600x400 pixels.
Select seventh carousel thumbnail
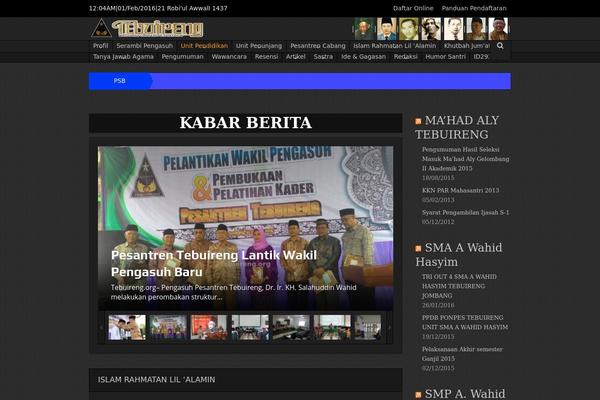368,327
